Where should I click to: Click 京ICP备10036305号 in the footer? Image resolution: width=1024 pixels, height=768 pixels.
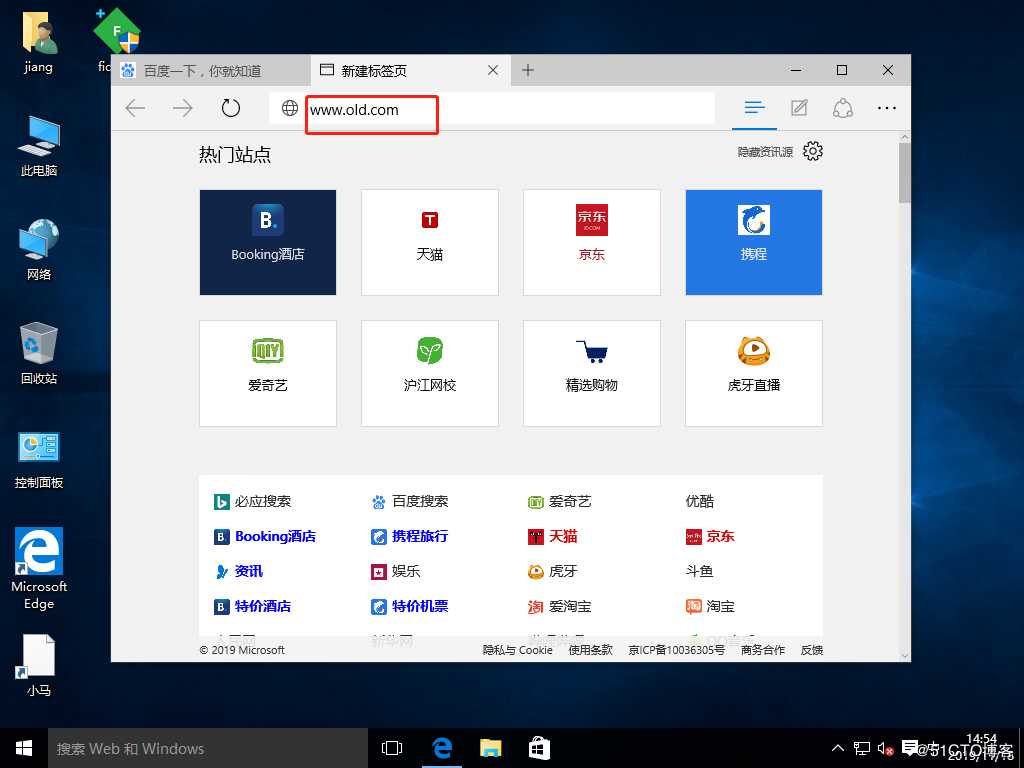[677, 650]
